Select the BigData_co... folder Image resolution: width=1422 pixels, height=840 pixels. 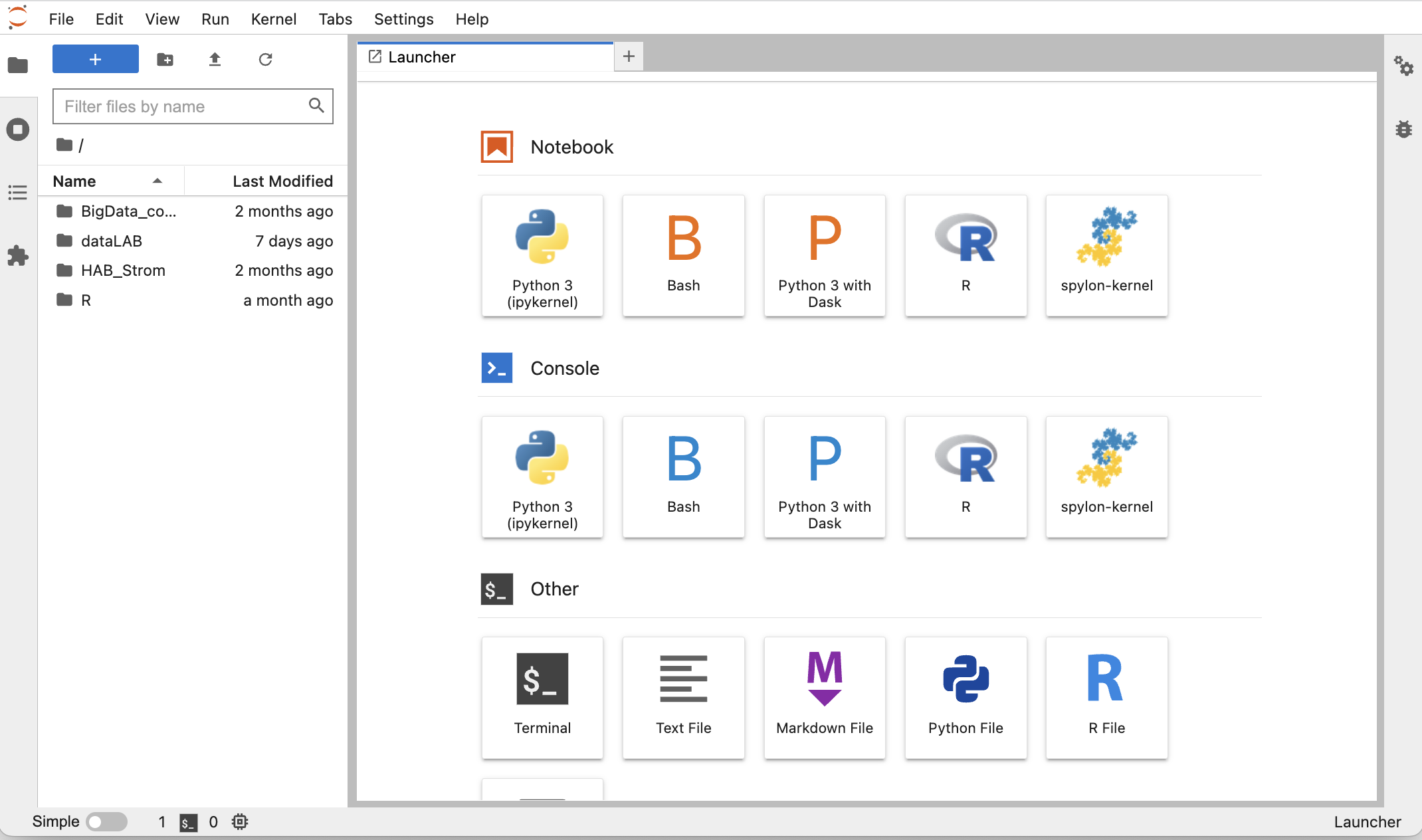tap(193, 211)
